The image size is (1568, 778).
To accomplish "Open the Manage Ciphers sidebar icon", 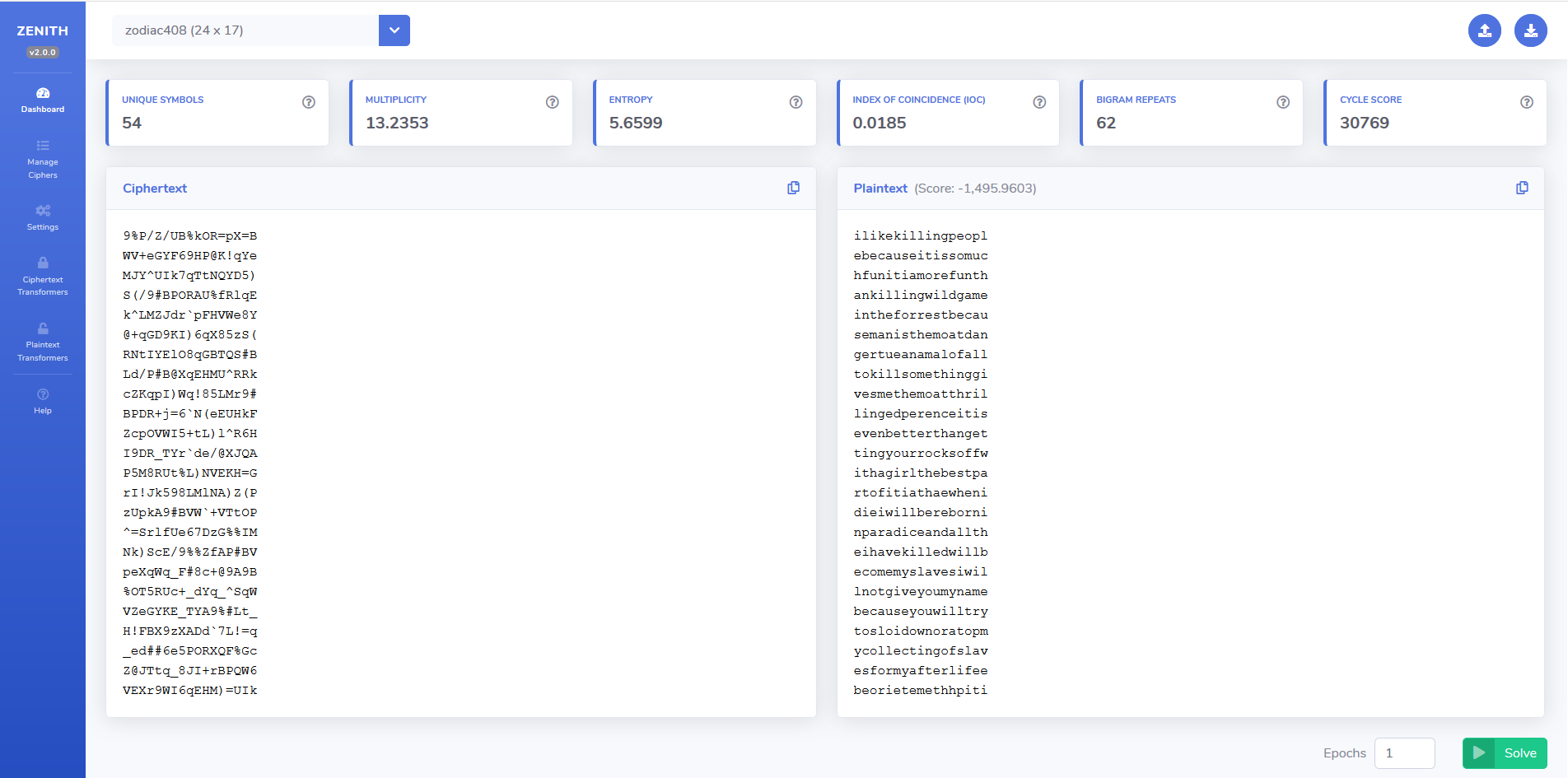I will (x=43, y=146).
